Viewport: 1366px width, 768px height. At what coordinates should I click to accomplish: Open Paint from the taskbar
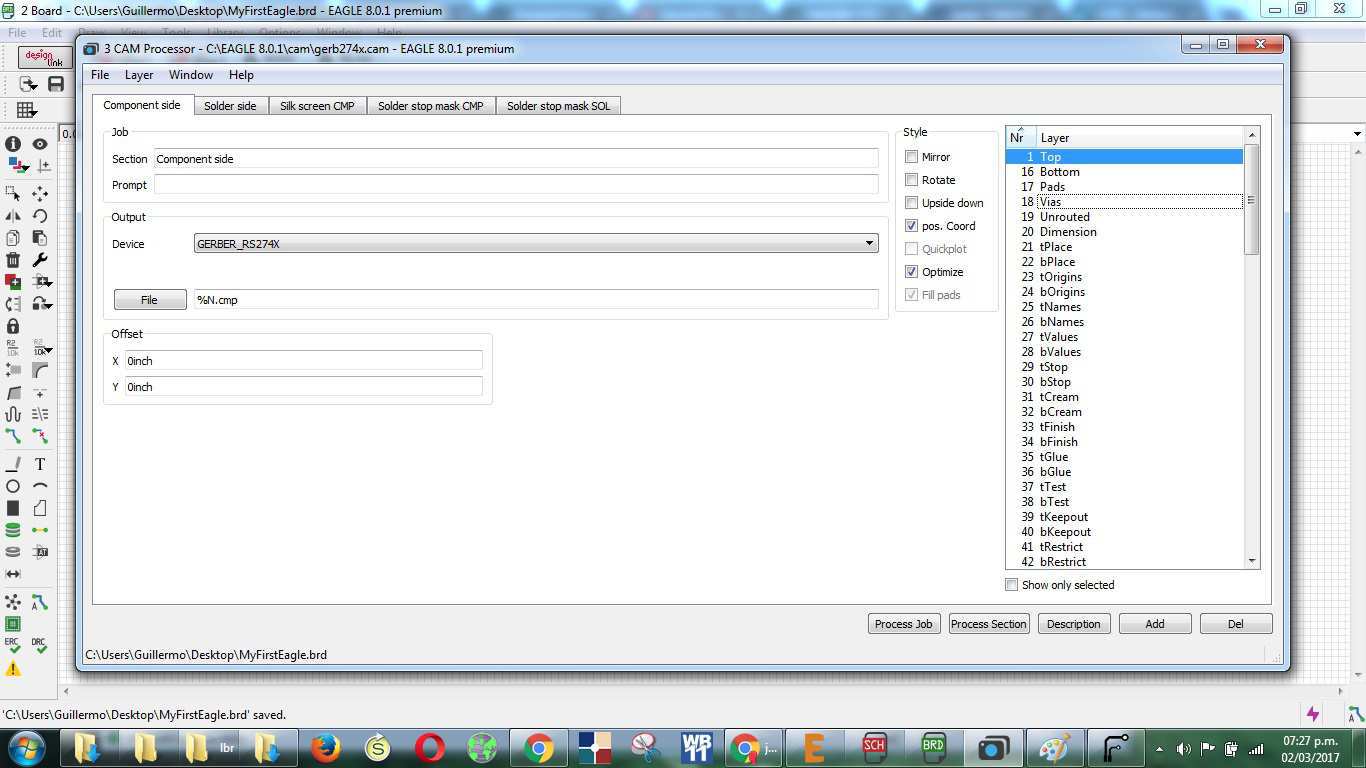[x=1055, y=748]
